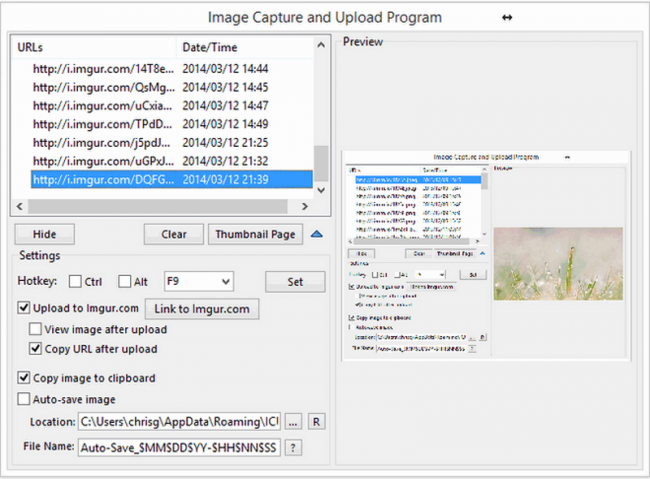The image size is (650, 479).
Task: Click Link to Imgur.com button
Action: [x=202, y=309]
